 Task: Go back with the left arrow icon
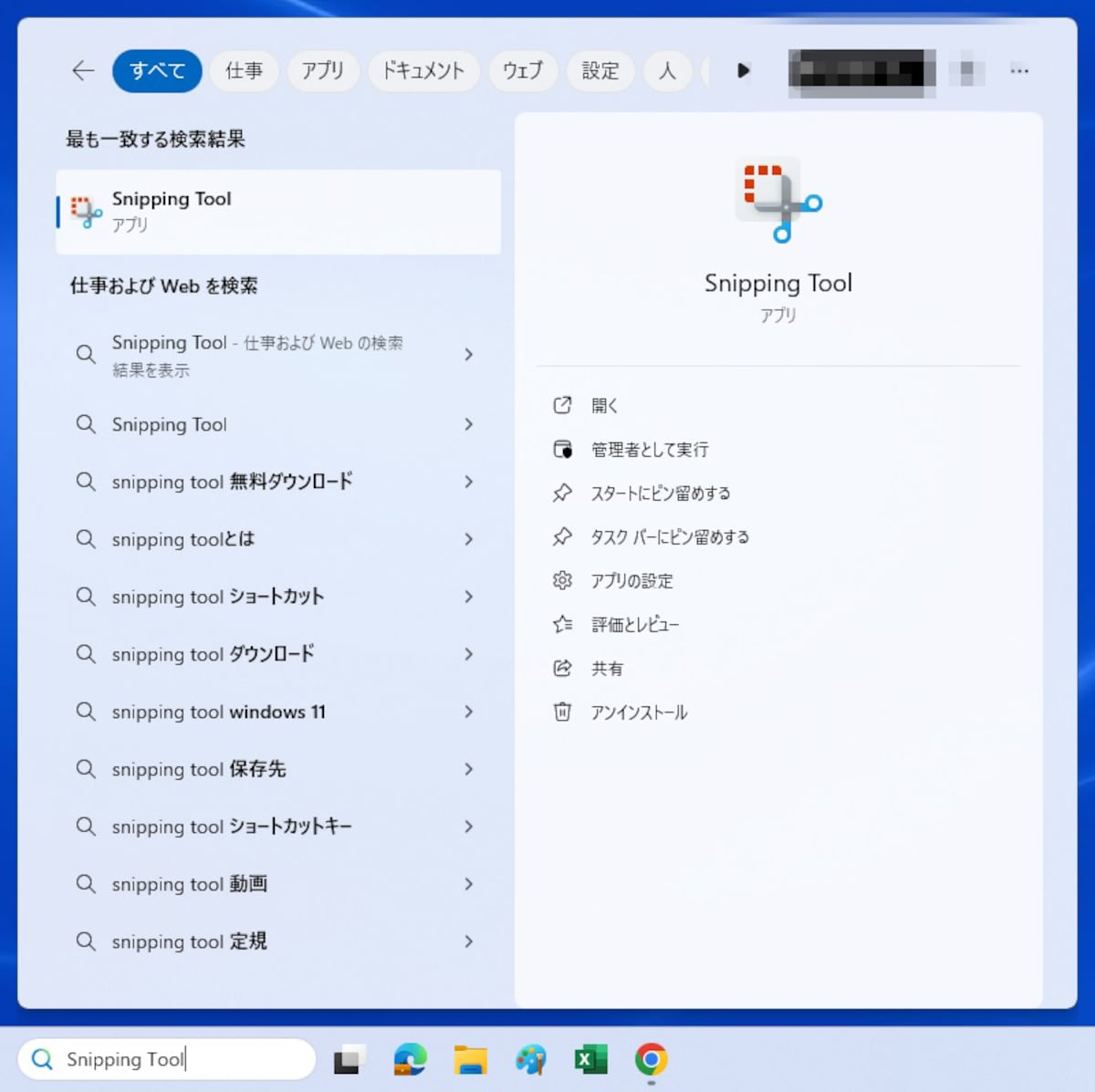83,70
